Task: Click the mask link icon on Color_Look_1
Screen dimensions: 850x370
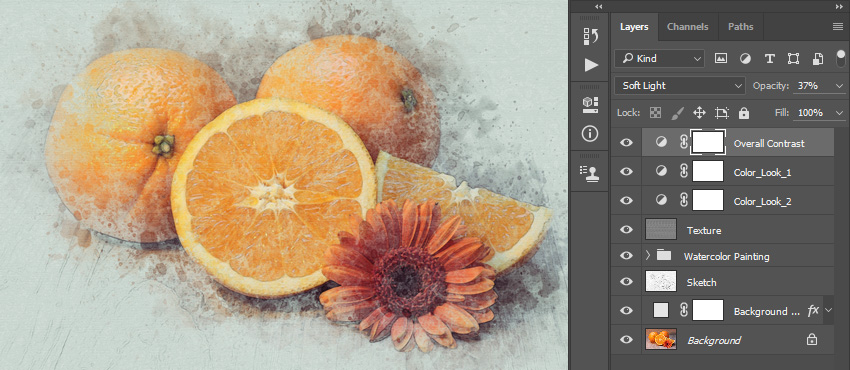Action: pyautogui.click(x=684, y=171)
